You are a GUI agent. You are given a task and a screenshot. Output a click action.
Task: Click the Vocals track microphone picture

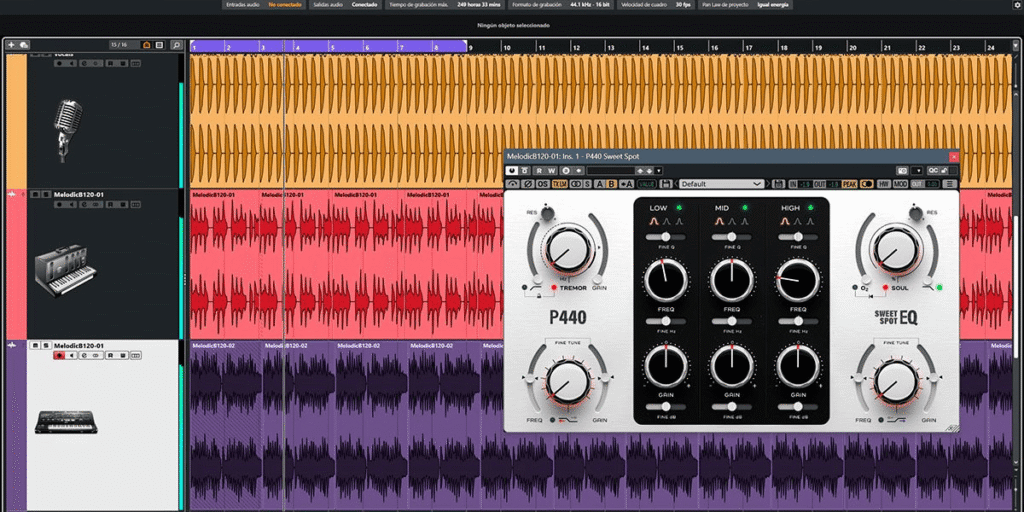click(x=67, y=131)
